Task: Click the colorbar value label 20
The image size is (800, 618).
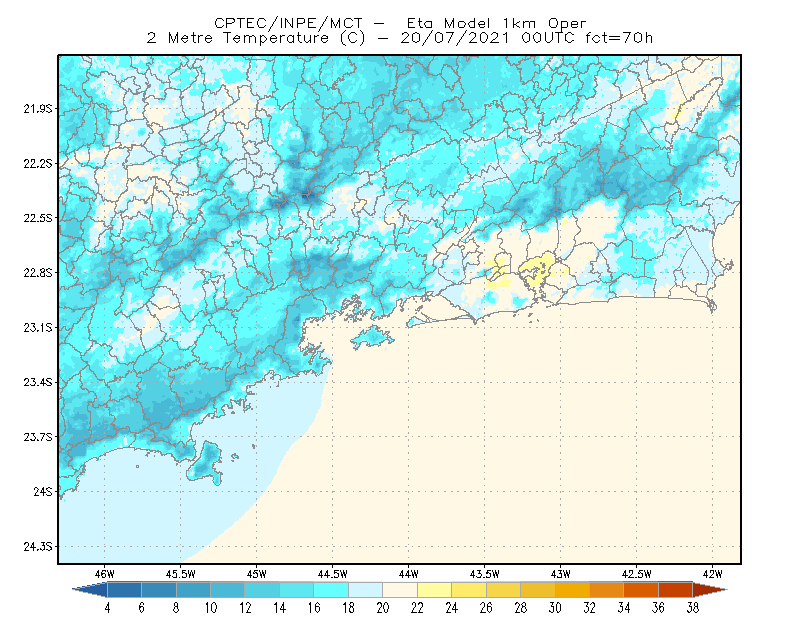Action: point(383,608)
